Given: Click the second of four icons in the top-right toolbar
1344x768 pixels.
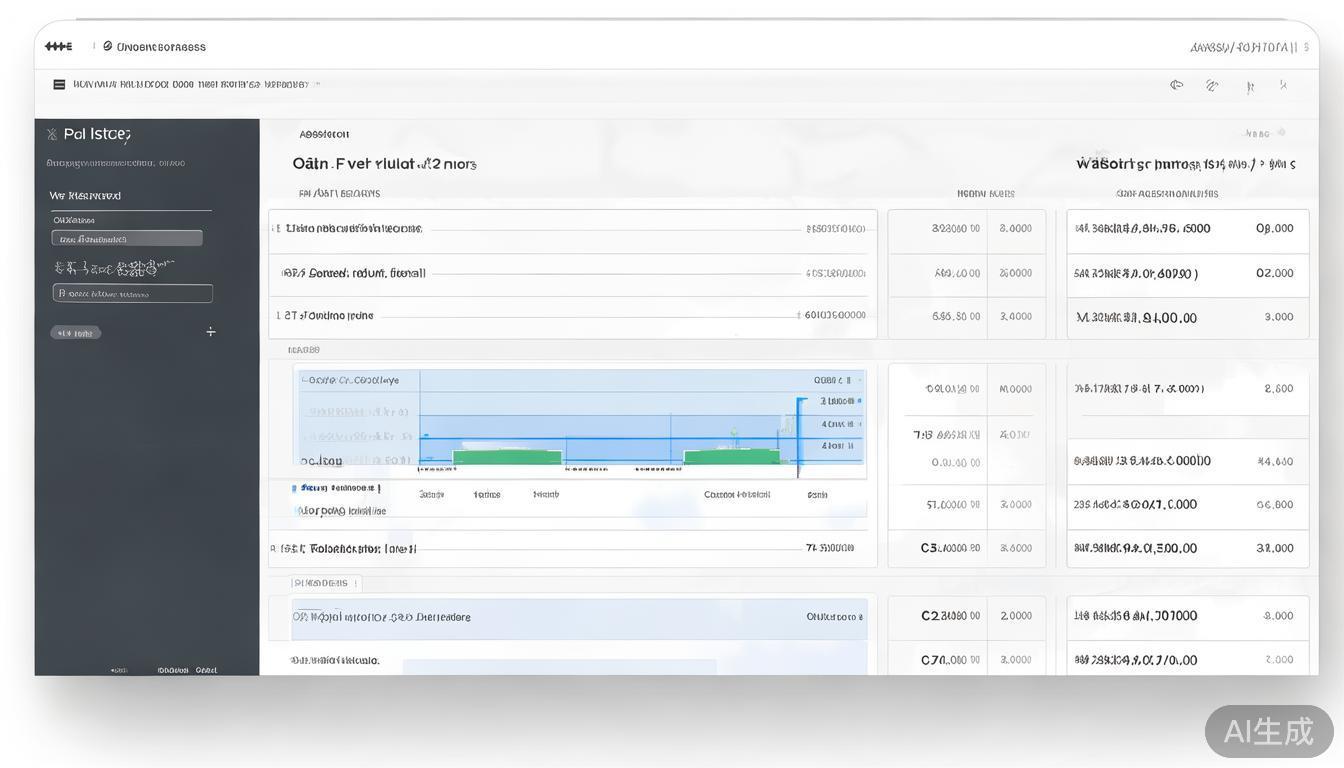Looking at the screenshot, I should coord(1212,86).
